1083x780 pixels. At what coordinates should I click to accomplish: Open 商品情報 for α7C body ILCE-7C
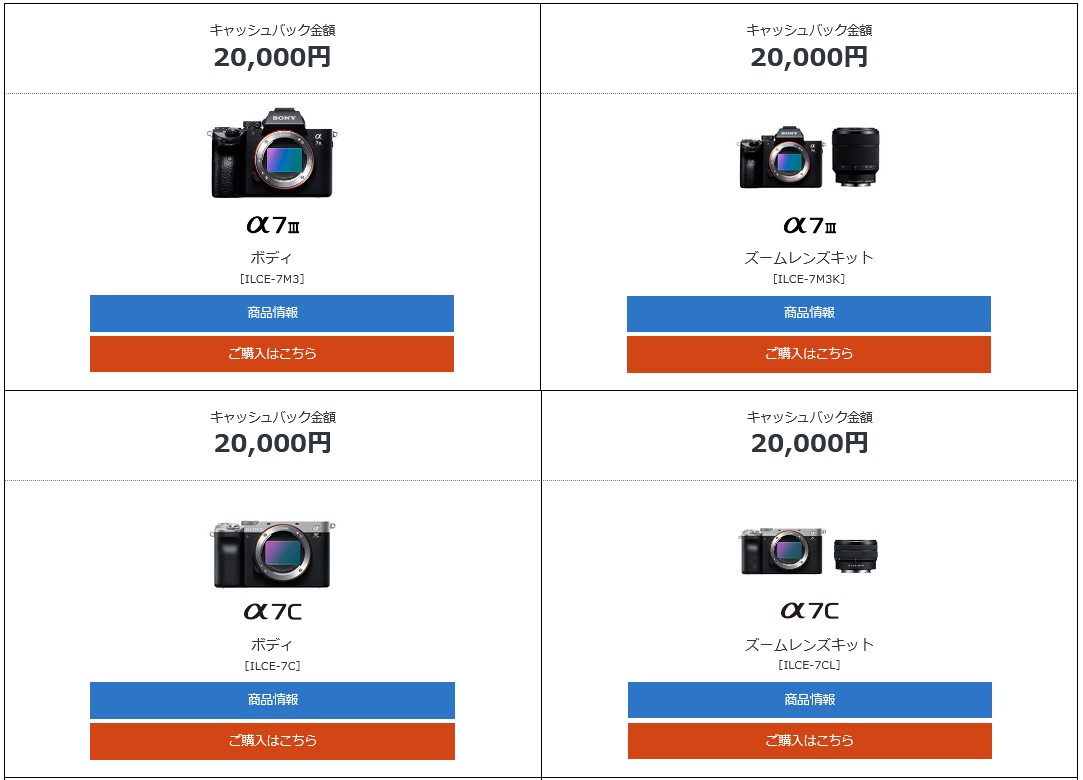[x=272, y=700]
